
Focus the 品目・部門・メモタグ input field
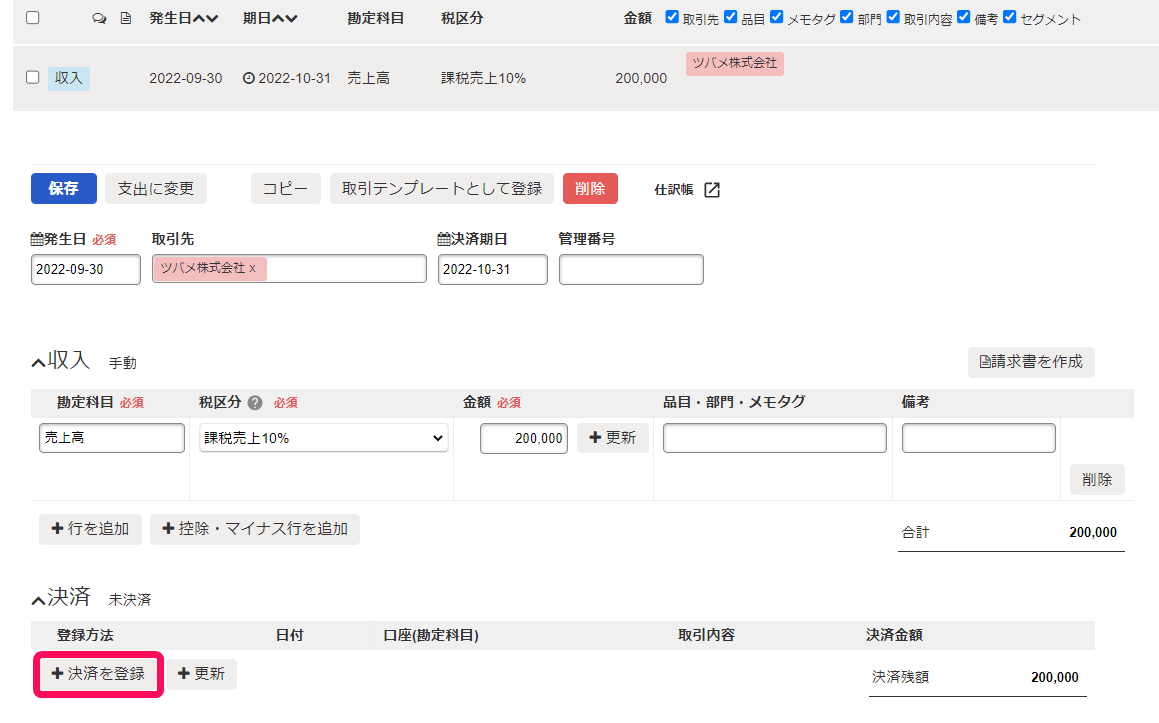(775, 438)
